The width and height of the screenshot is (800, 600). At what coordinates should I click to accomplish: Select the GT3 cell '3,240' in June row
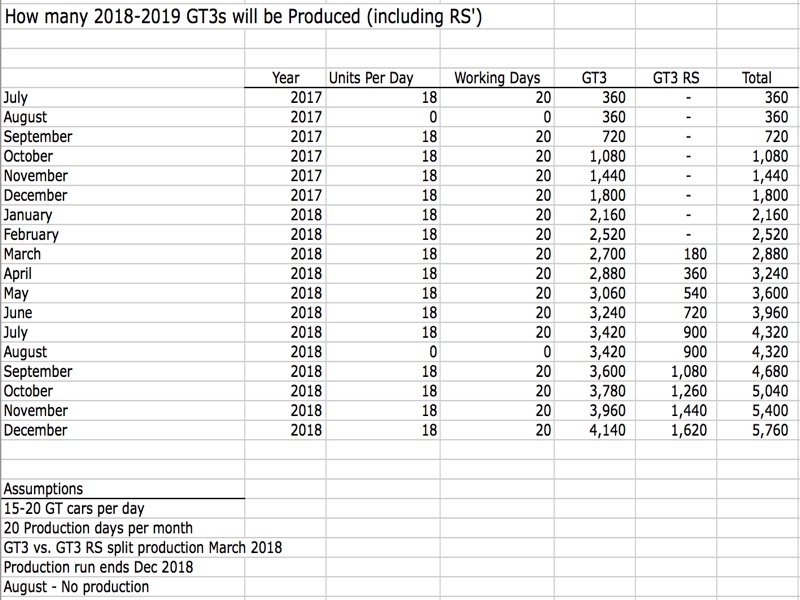[x=608, y=313]
